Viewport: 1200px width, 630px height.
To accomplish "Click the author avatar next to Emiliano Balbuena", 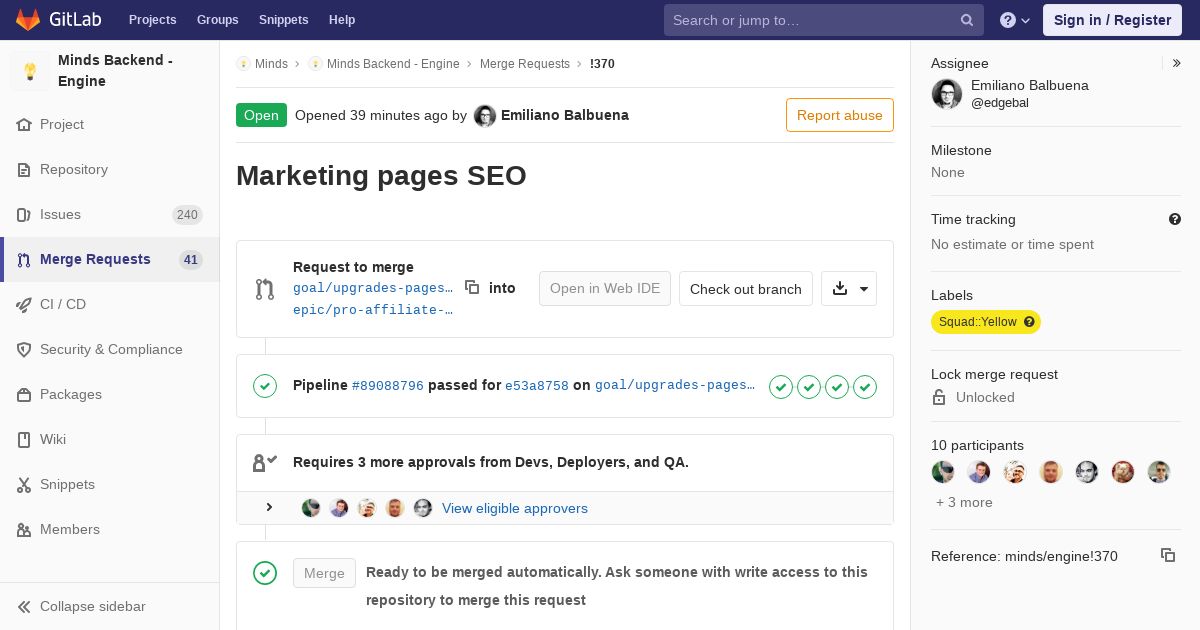I will (x=485, y=116).
